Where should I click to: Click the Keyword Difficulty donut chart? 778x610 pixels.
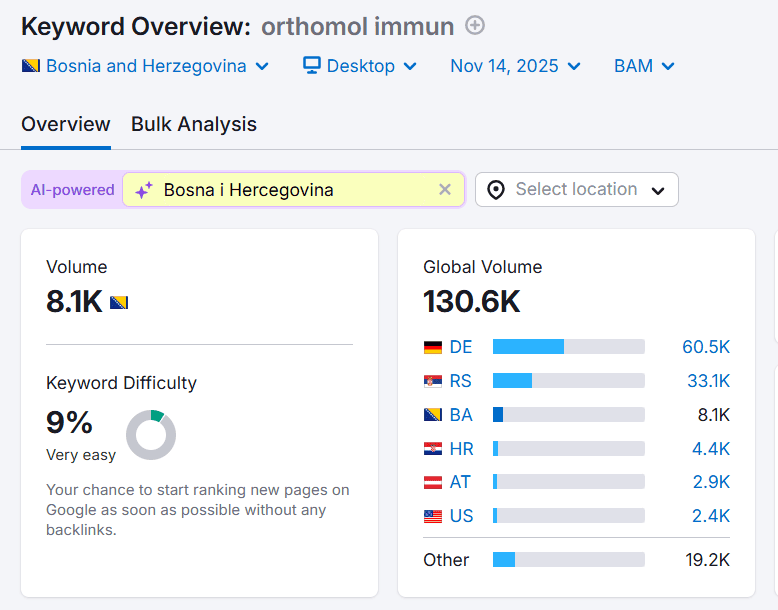pyautogui.click(x=151, y=435)
